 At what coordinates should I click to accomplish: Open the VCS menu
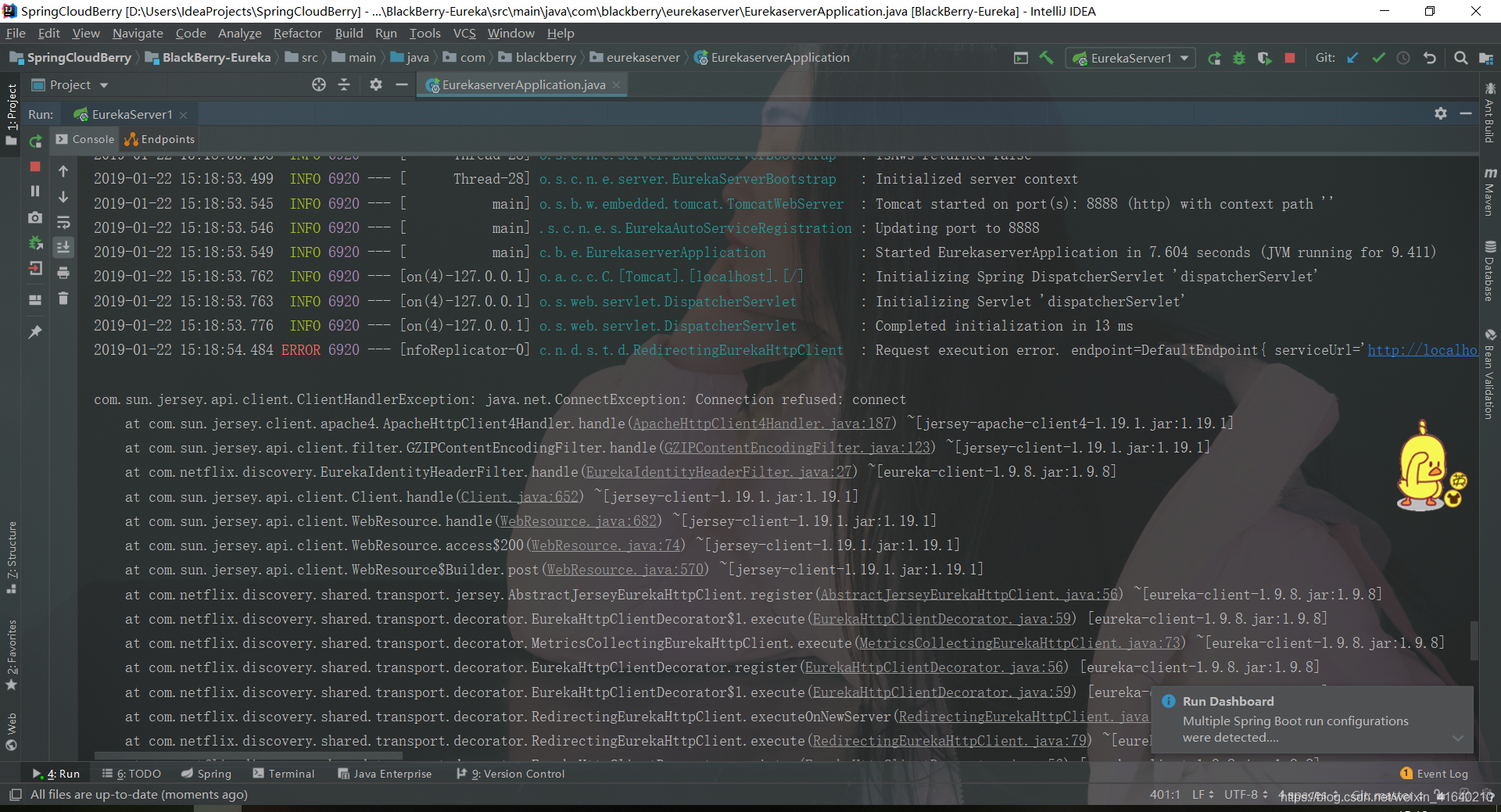tap(464, 33)
